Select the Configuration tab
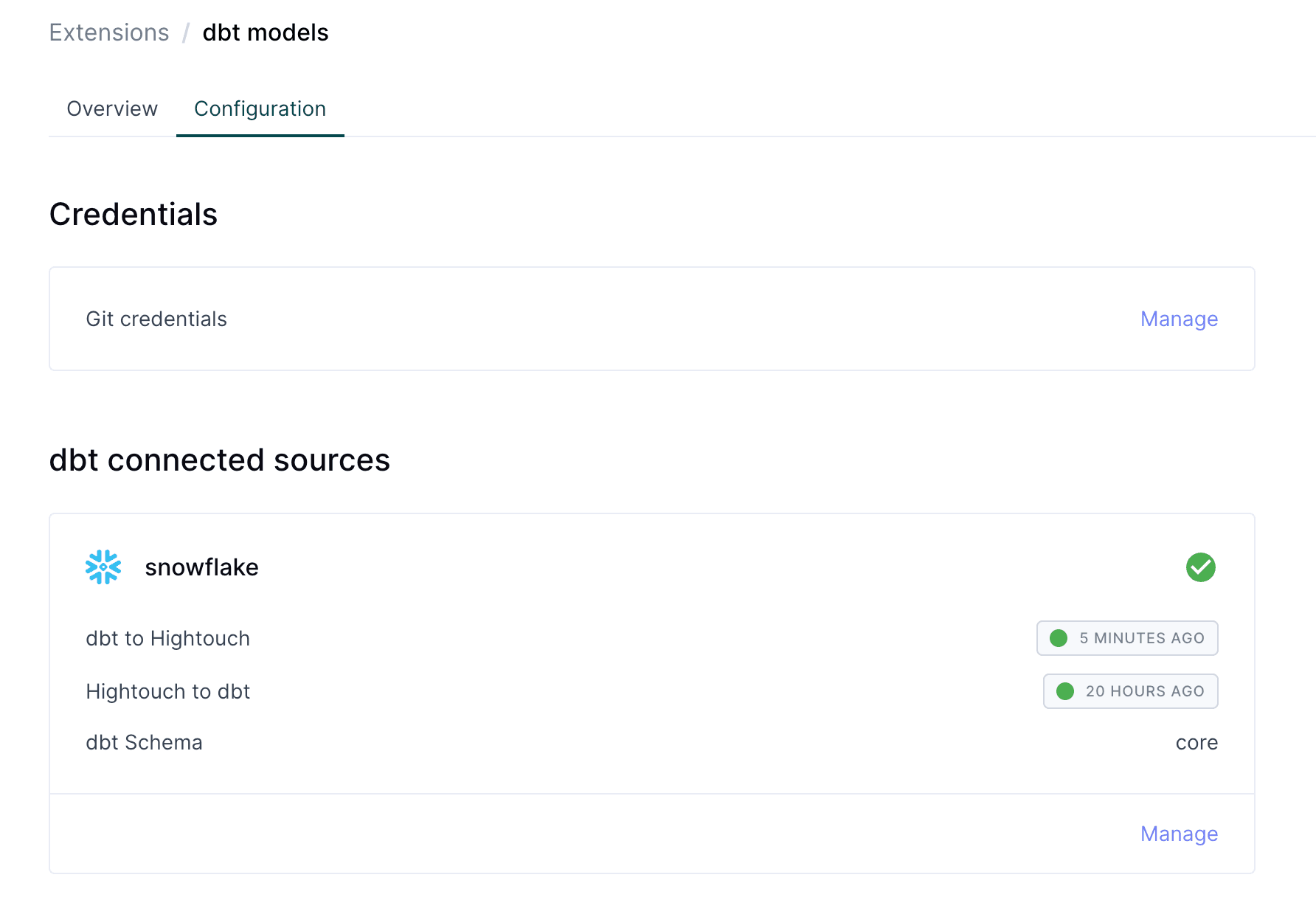The image size is (1316, 900). point(260,108)
